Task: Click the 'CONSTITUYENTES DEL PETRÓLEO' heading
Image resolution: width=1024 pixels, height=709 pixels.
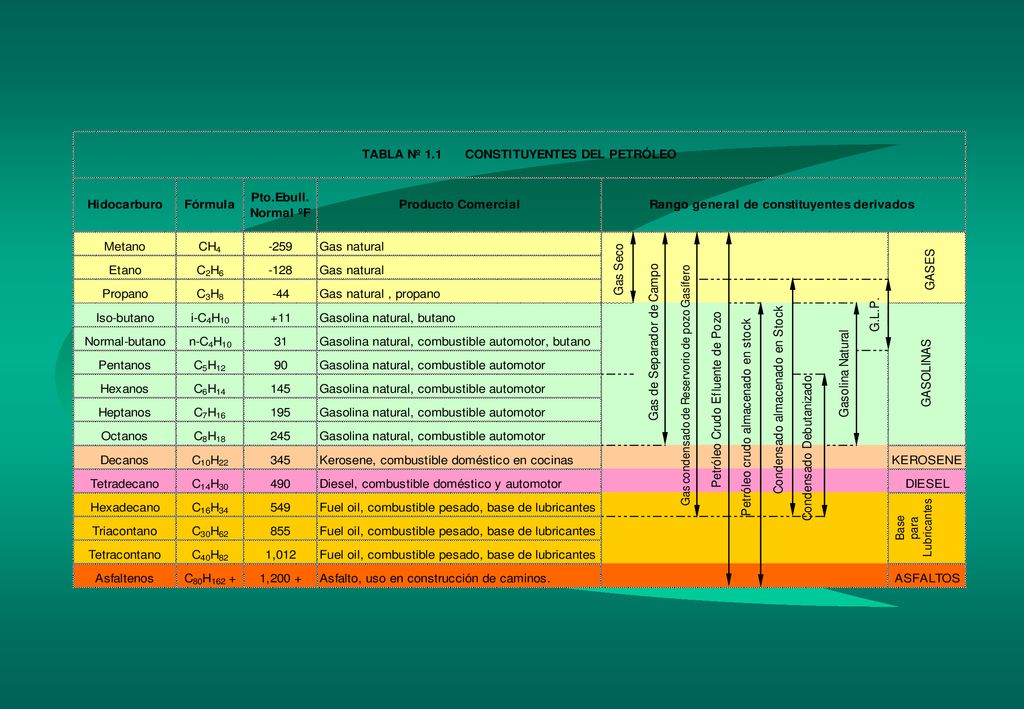Action: (x=570, y=154)
